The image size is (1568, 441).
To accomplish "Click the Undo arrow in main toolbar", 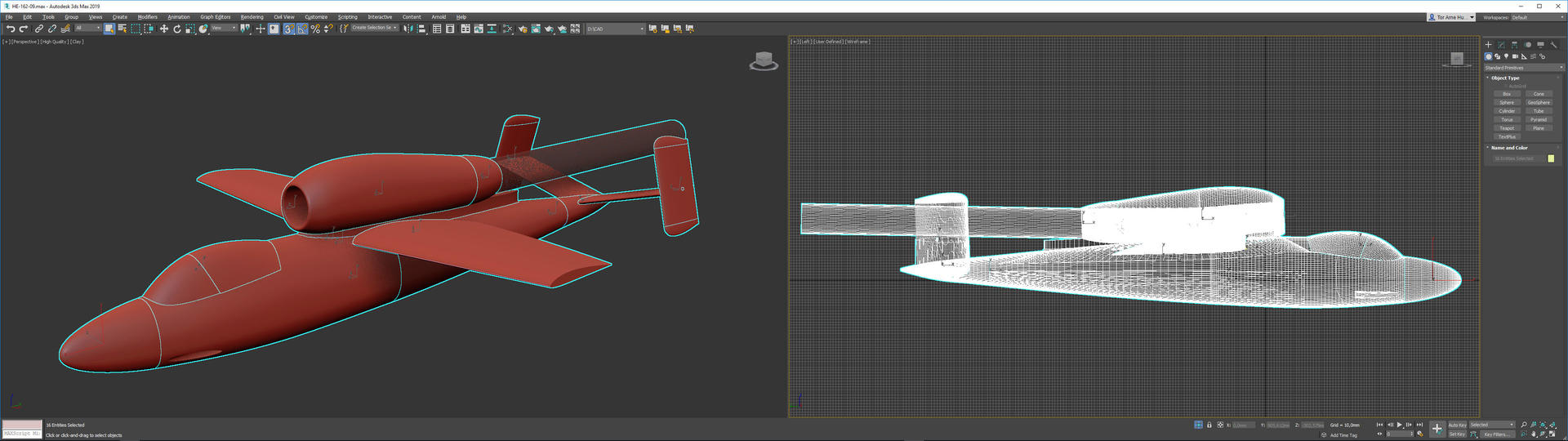I will pyautogui.click(x=11, y=29).
